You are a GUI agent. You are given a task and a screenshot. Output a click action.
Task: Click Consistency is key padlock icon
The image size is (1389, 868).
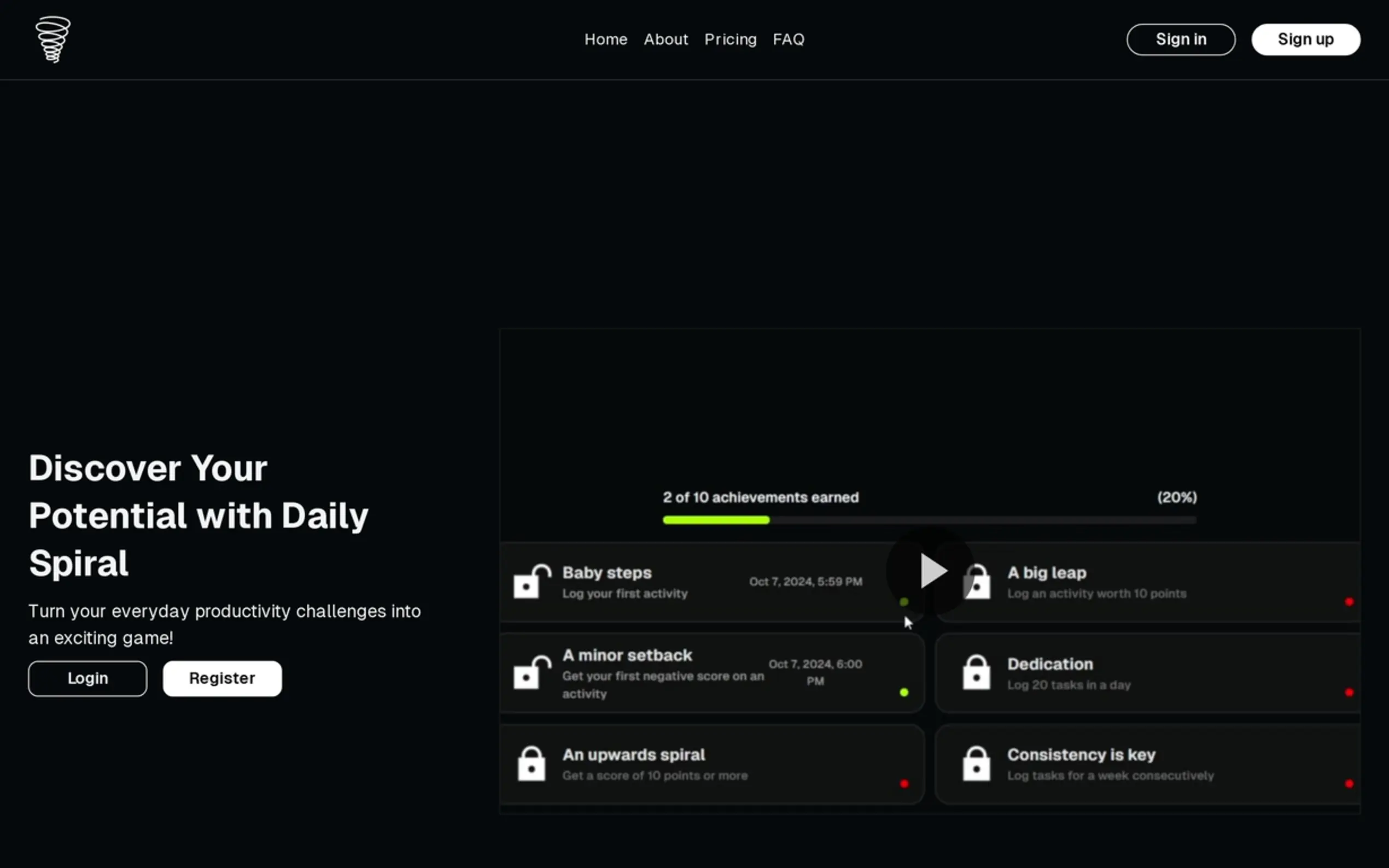[x=976, y=764]
